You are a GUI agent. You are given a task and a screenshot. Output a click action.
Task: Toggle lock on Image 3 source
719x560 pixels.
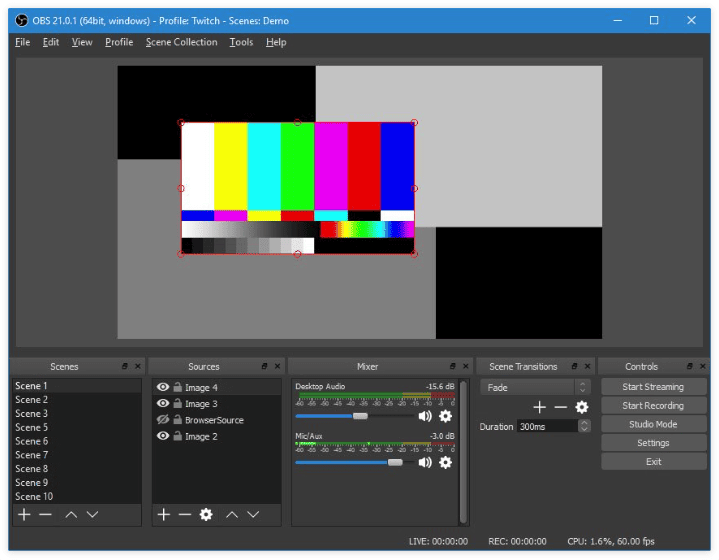(x=177, y=403)
